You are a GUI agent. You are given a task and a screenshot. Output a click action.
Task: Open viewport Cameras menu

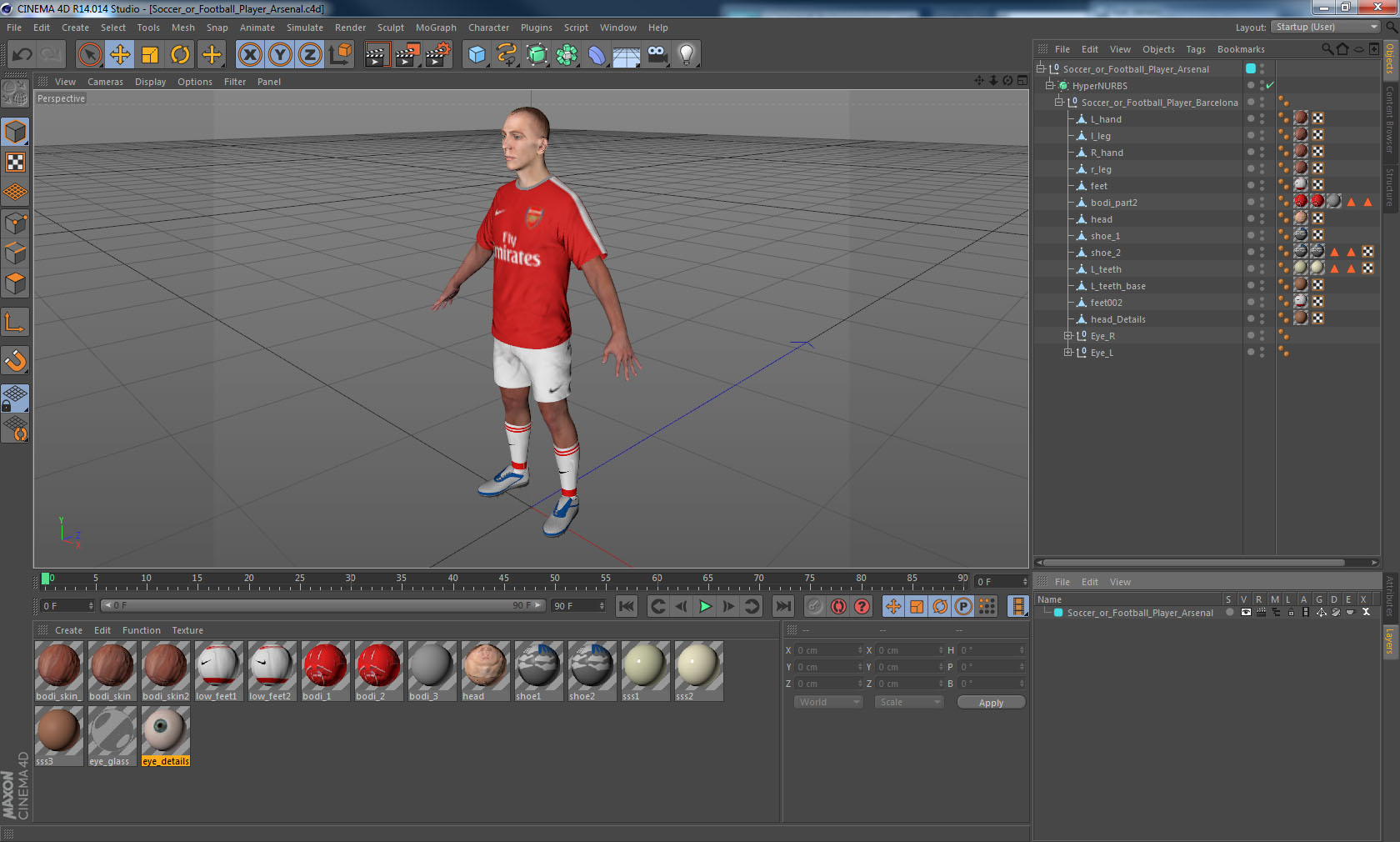[x=105, y=82]
